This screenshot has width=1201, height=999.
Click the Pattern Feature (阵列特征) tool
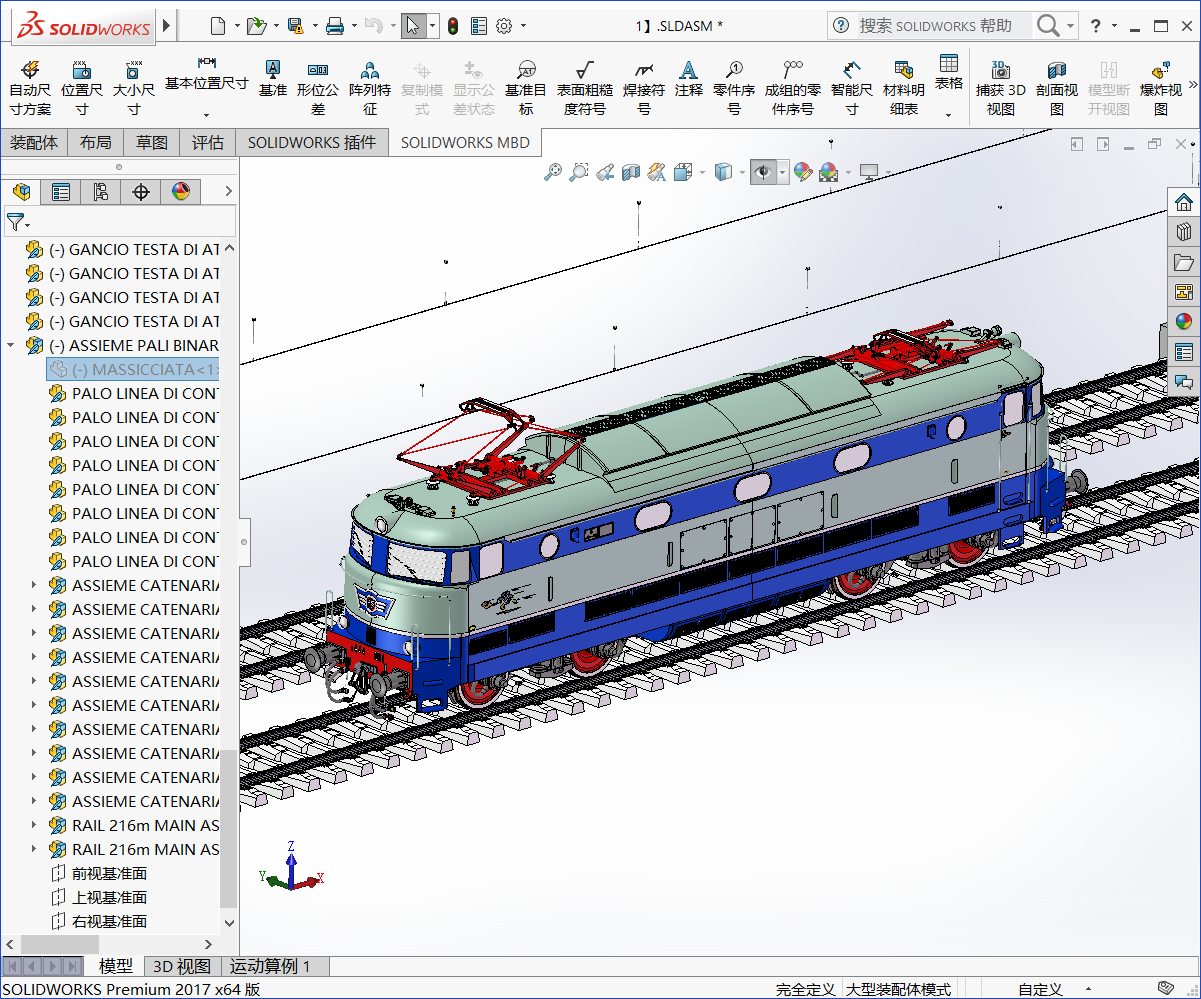[370, 87]
